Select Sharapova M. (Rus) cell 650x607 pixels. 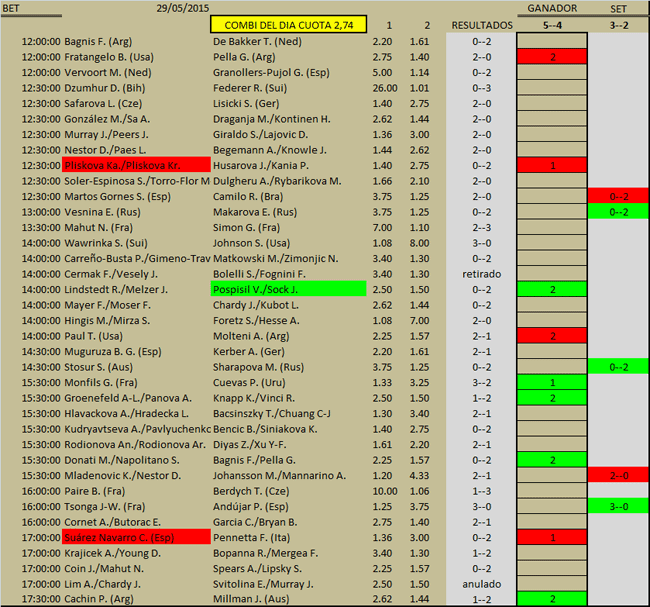coord(258,367)
